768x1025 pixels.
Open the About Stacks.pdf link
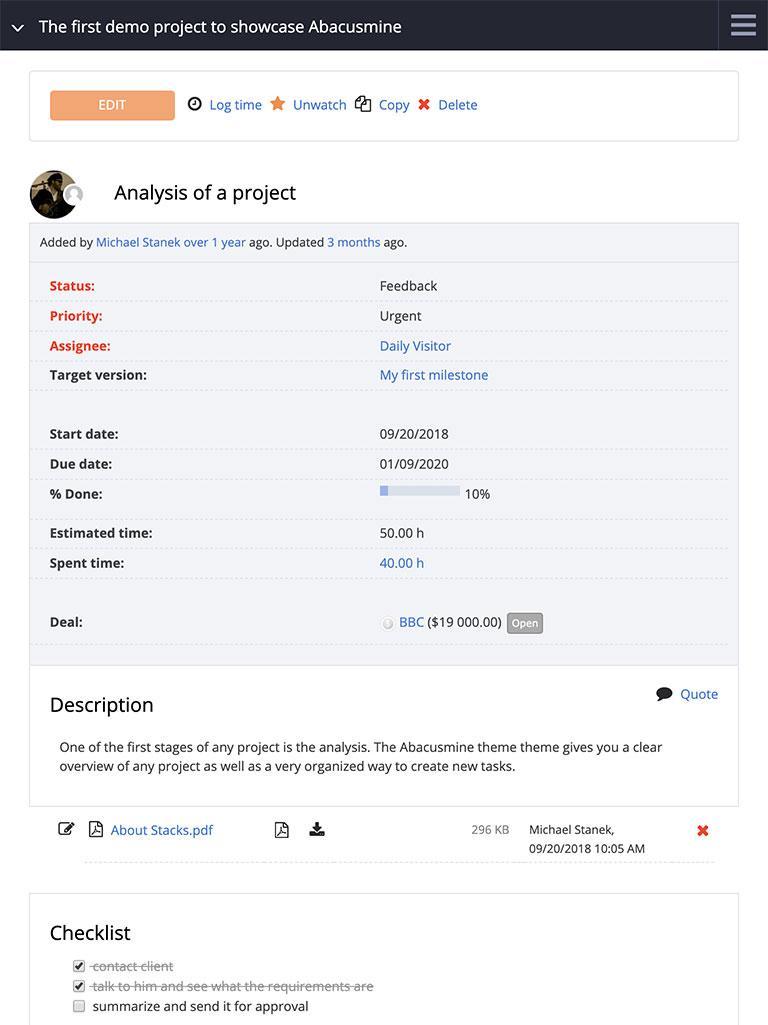(x=161, y=830)
